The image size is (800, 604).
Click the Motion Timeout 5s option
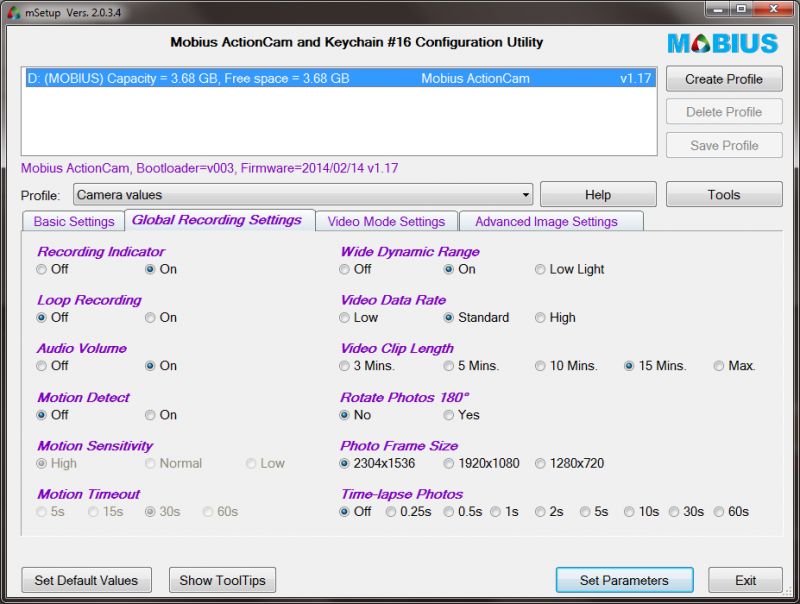(x=51, y=512)
